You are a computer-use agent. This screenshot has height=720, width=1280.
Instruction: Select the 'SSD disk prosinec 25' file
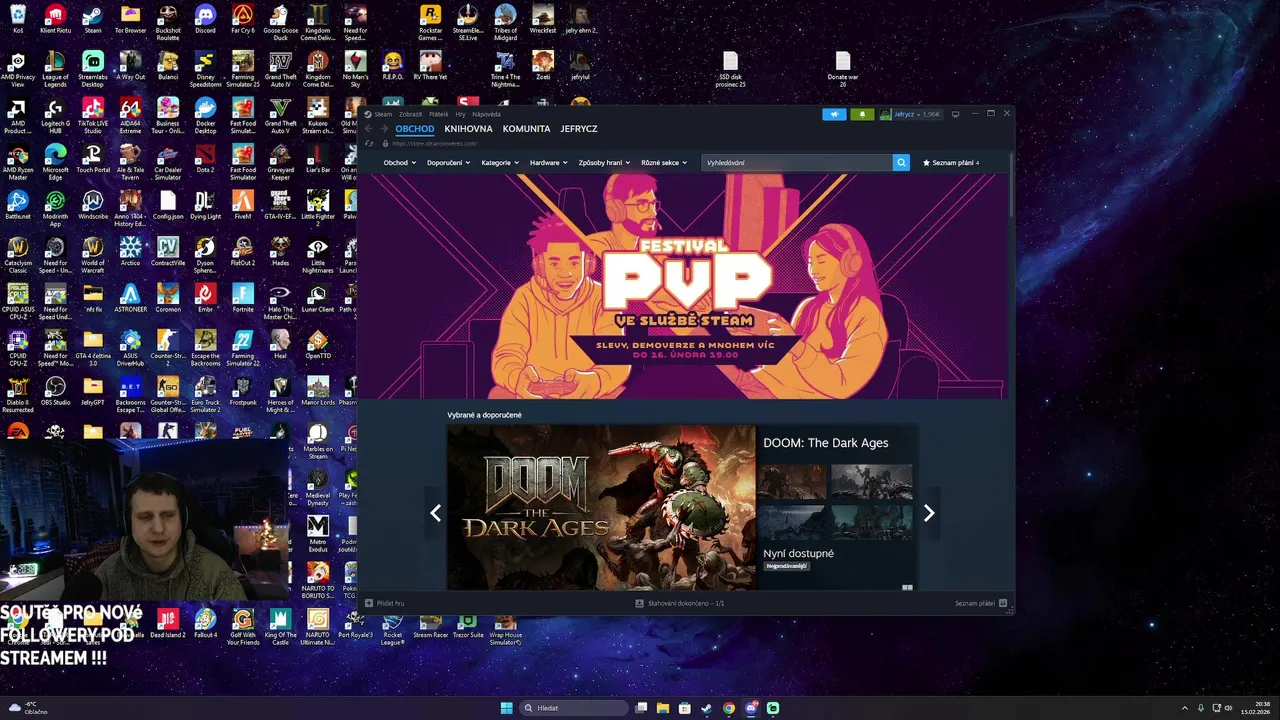(x=730, y=69)
